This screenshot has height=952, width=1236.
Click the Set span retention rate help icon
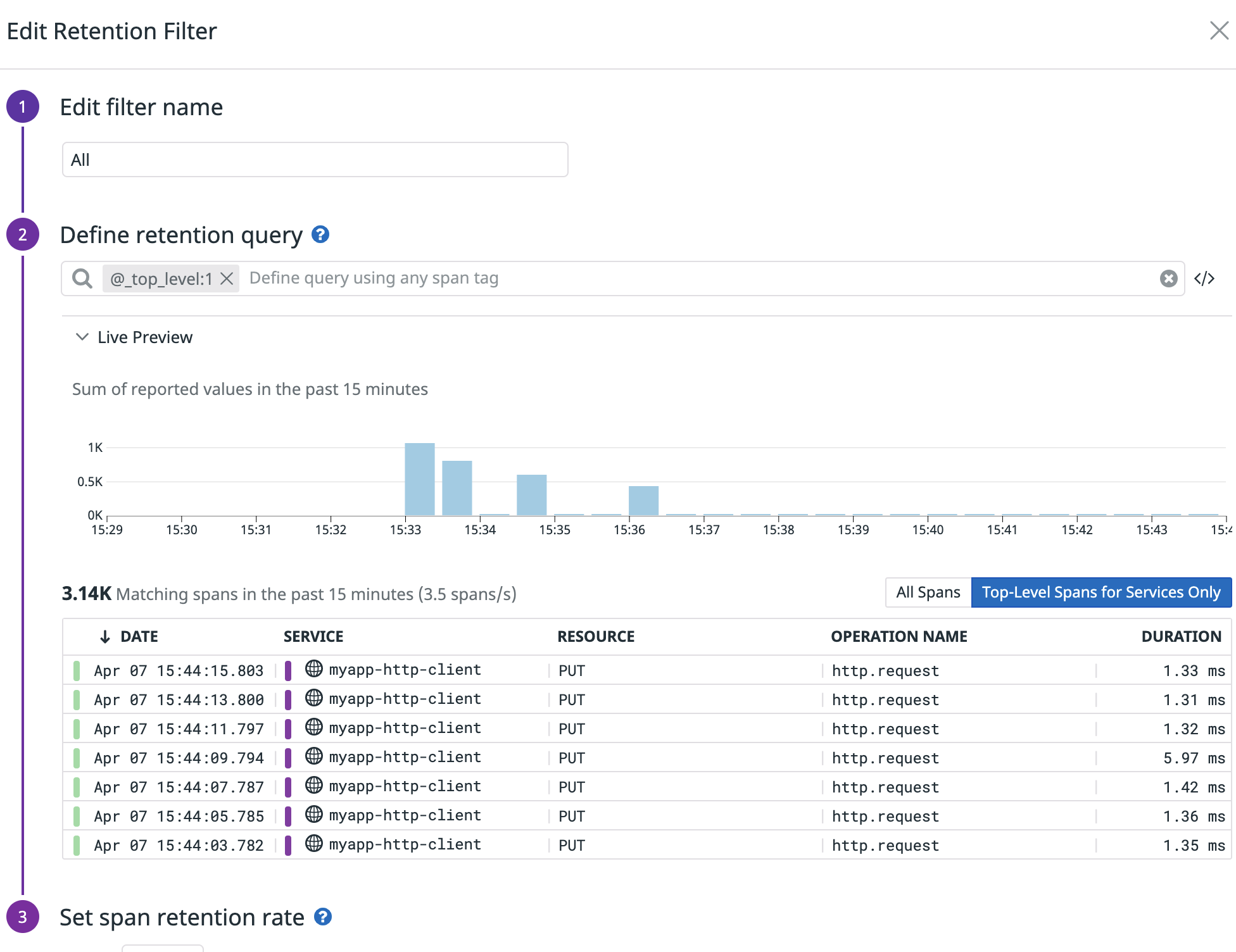click(x=324, y=917)
